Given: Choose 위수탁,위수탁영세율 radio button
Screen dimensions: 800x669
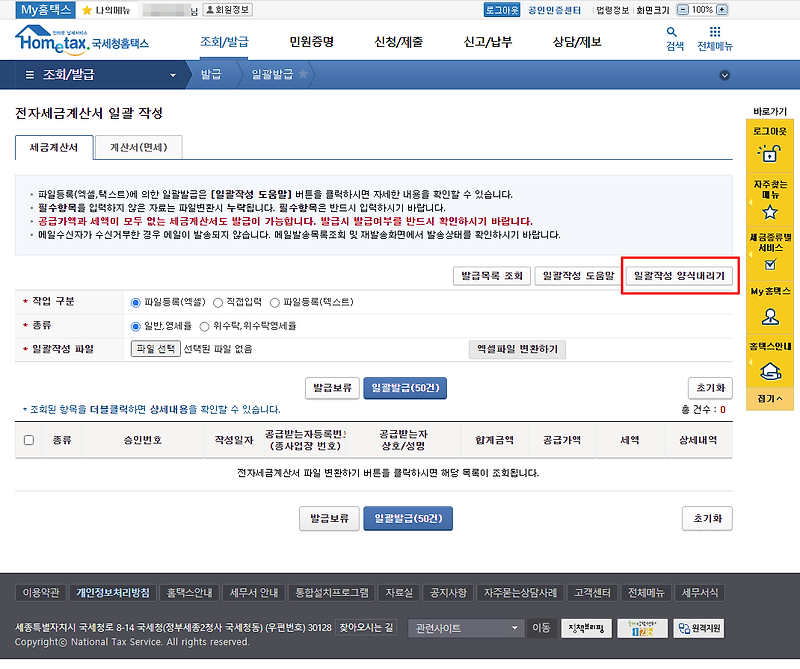Looking at the screenshot, I should coord(205,327).
